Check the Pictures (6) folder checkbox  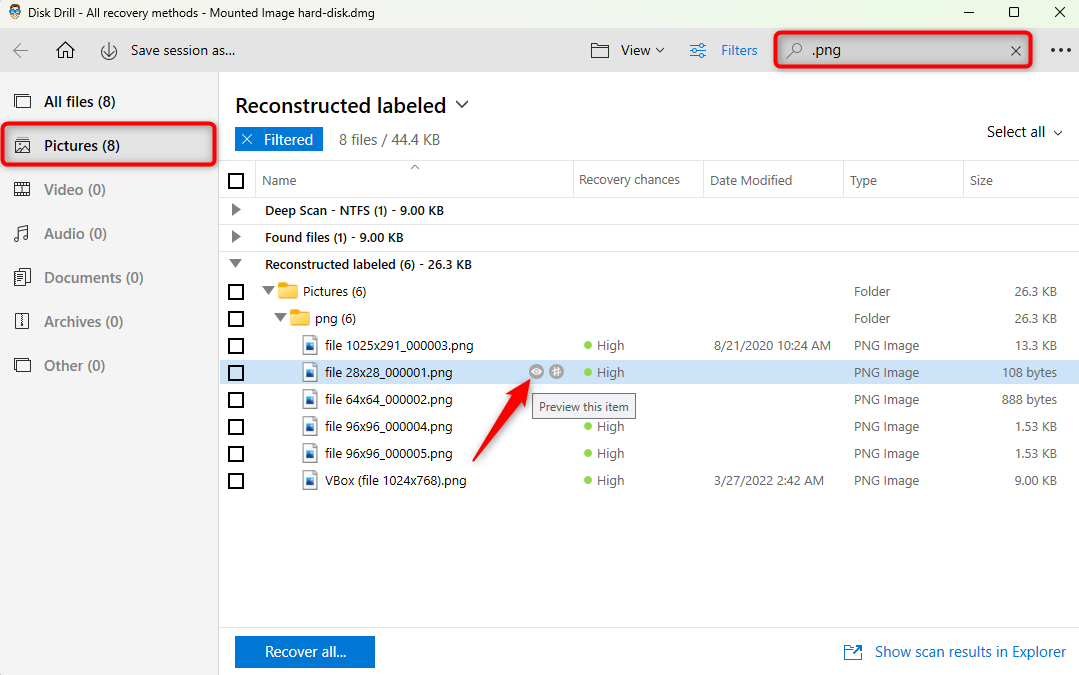click(x=236, y=292)
